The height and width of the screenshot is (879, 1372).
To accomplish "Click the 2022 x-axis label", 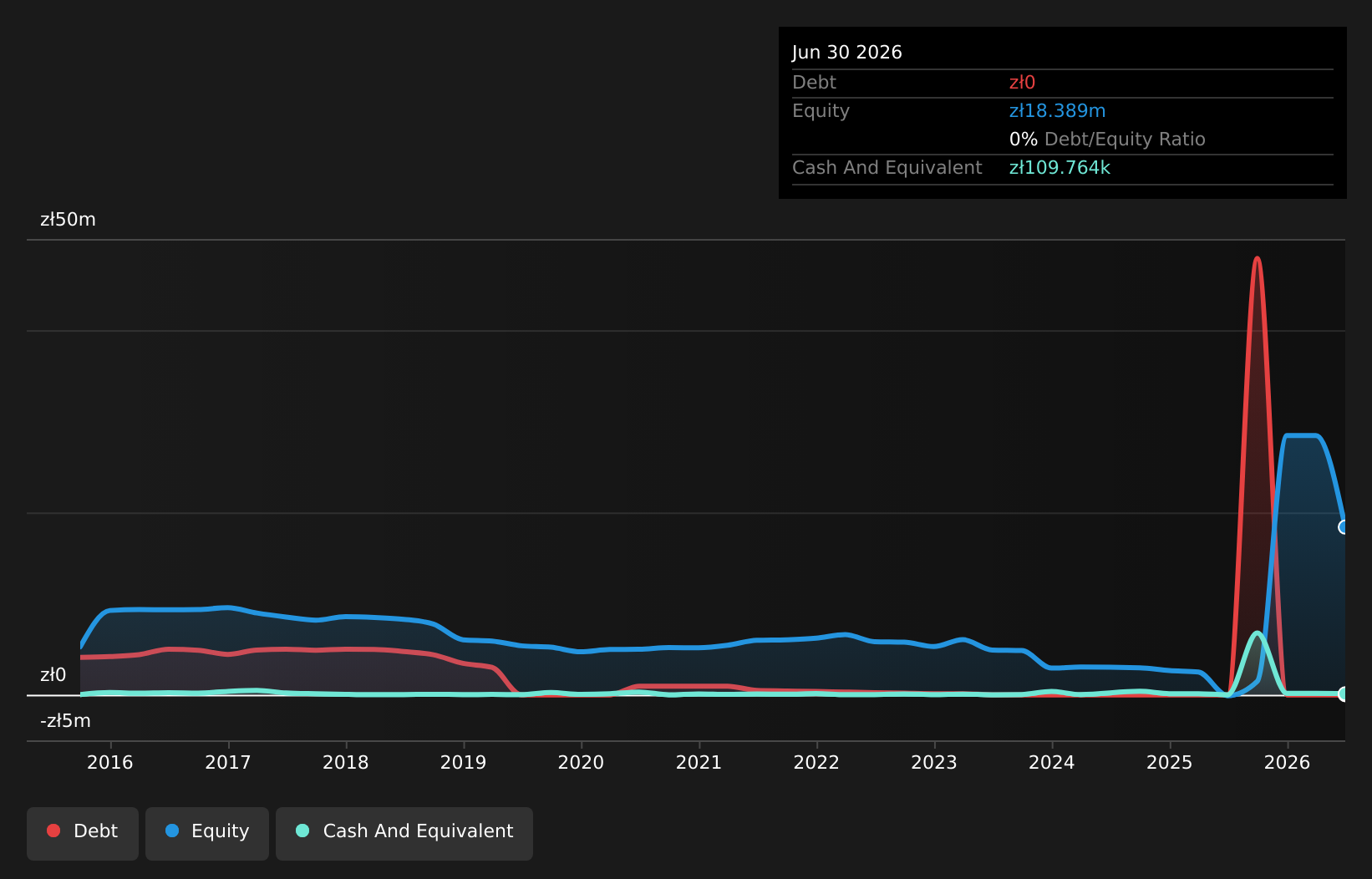I will (x=816, y=762).
